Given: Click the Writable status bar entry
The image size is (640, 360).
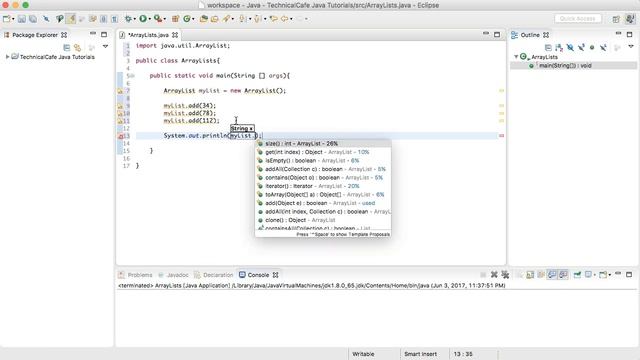Looking at the screenshot, I should tap(363, 354).
